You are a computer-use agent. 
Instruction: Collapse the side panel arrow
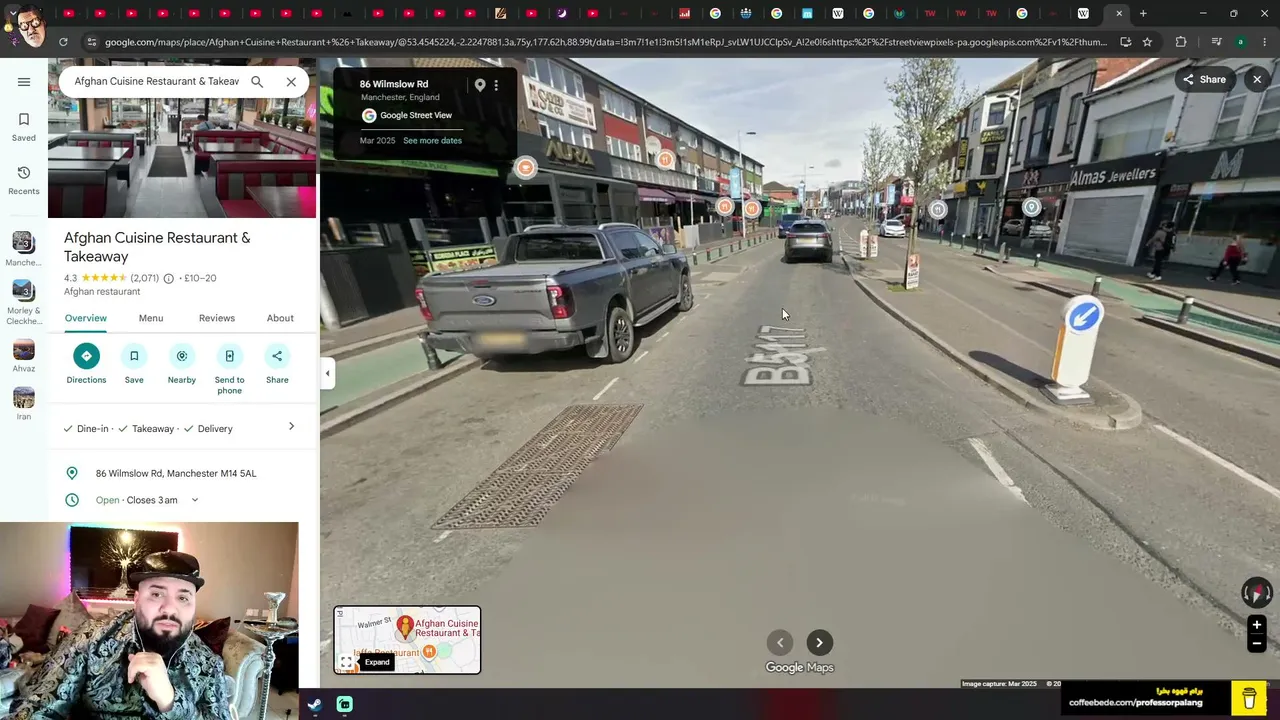coord(327,374)
